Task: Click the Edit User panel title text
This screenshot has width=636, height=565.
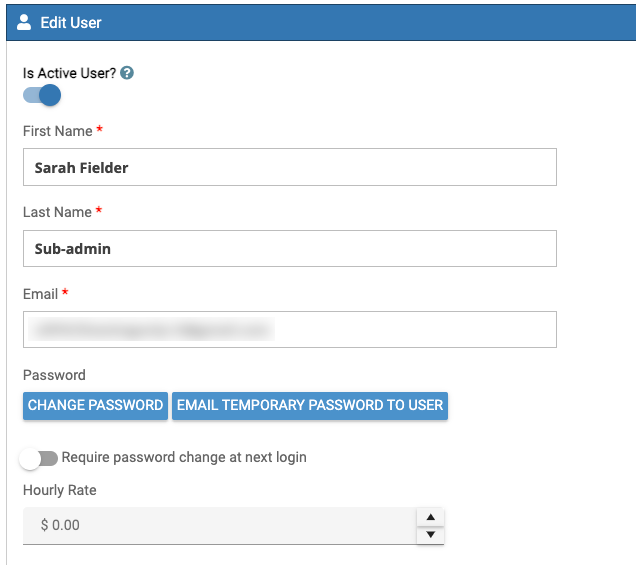Action: (x=71, y=21)
